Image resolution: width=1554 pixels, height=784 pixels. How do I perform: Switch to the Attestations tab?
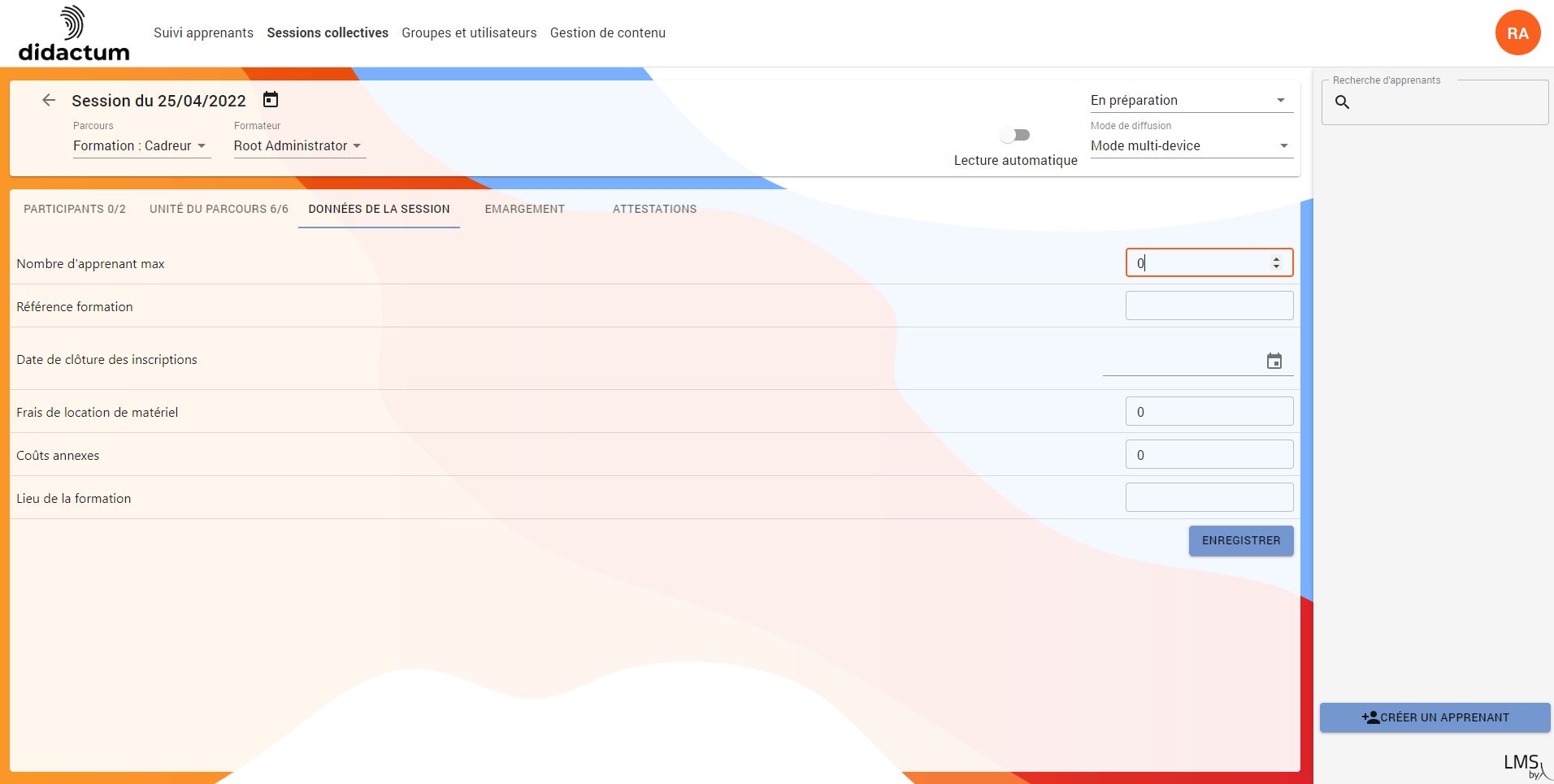pos(654,209)
